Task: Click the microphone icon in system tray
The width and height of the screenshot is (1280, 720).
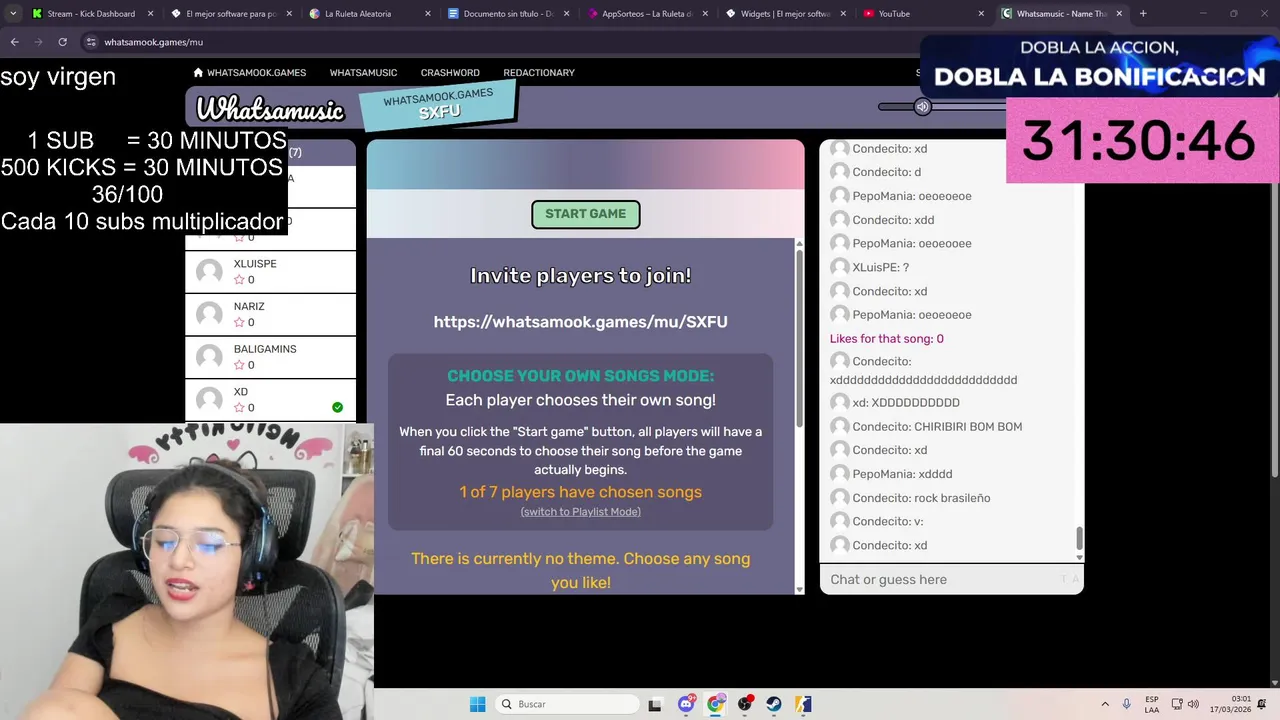Action: coord(1127,704)
